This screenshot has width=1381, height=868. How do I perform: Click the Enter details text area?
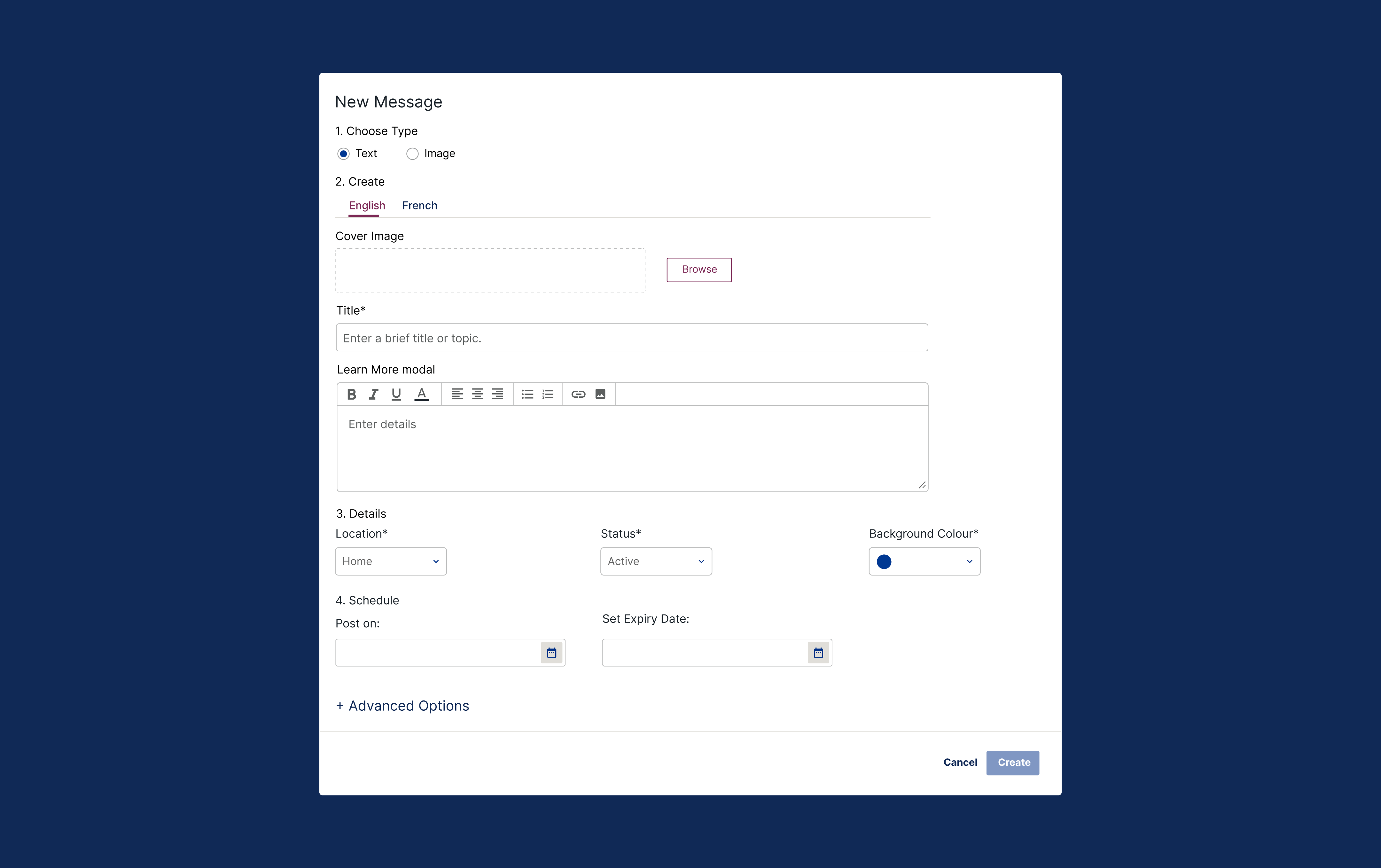click(632, 448)
